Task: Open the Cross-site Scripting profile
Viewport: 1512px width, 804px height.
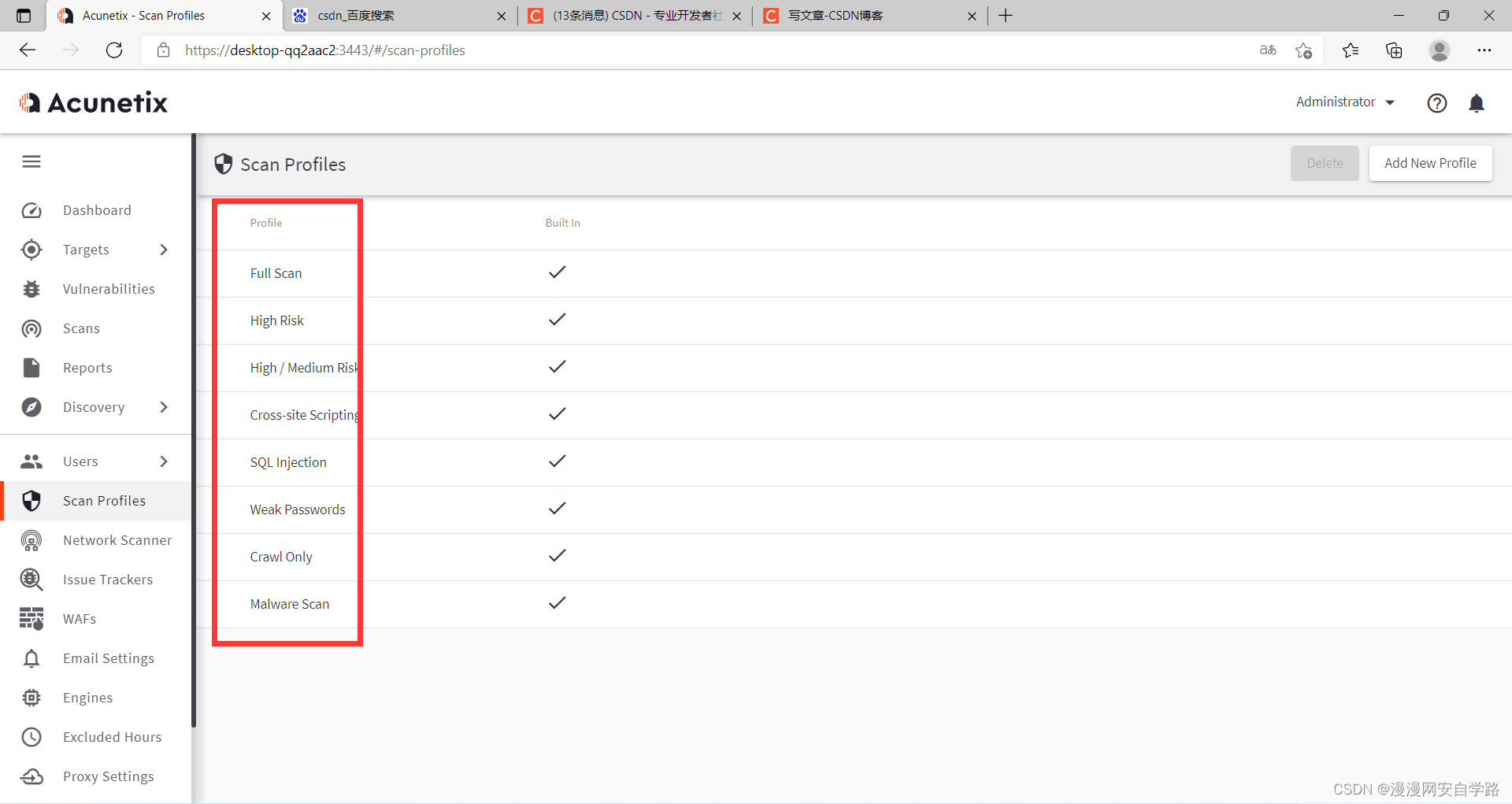Action: pyautogui.click(x=306, y=415)
